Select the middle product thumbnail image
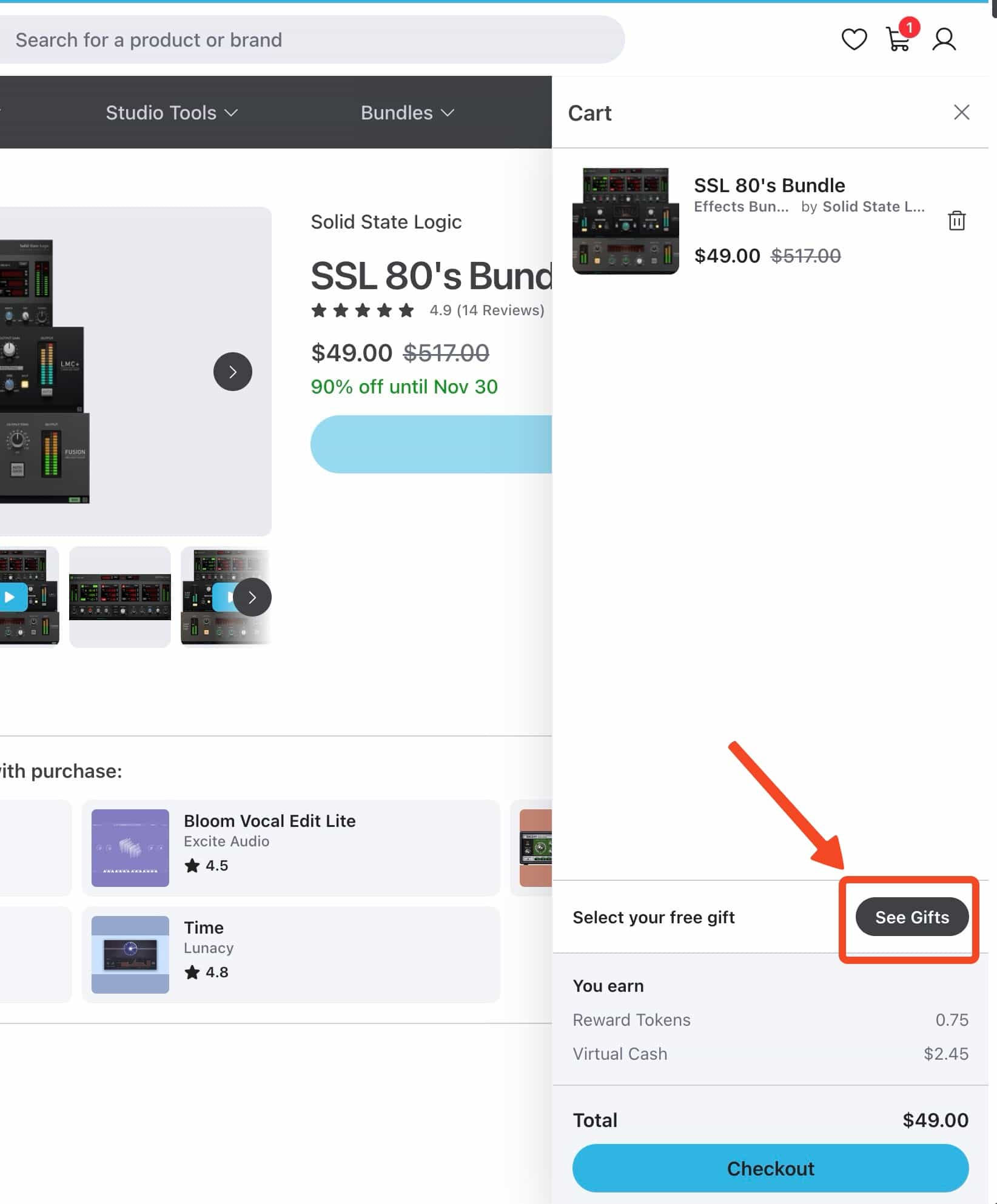Image resolution: width=997 pixels, height=1204 pixels. (120, 597)
